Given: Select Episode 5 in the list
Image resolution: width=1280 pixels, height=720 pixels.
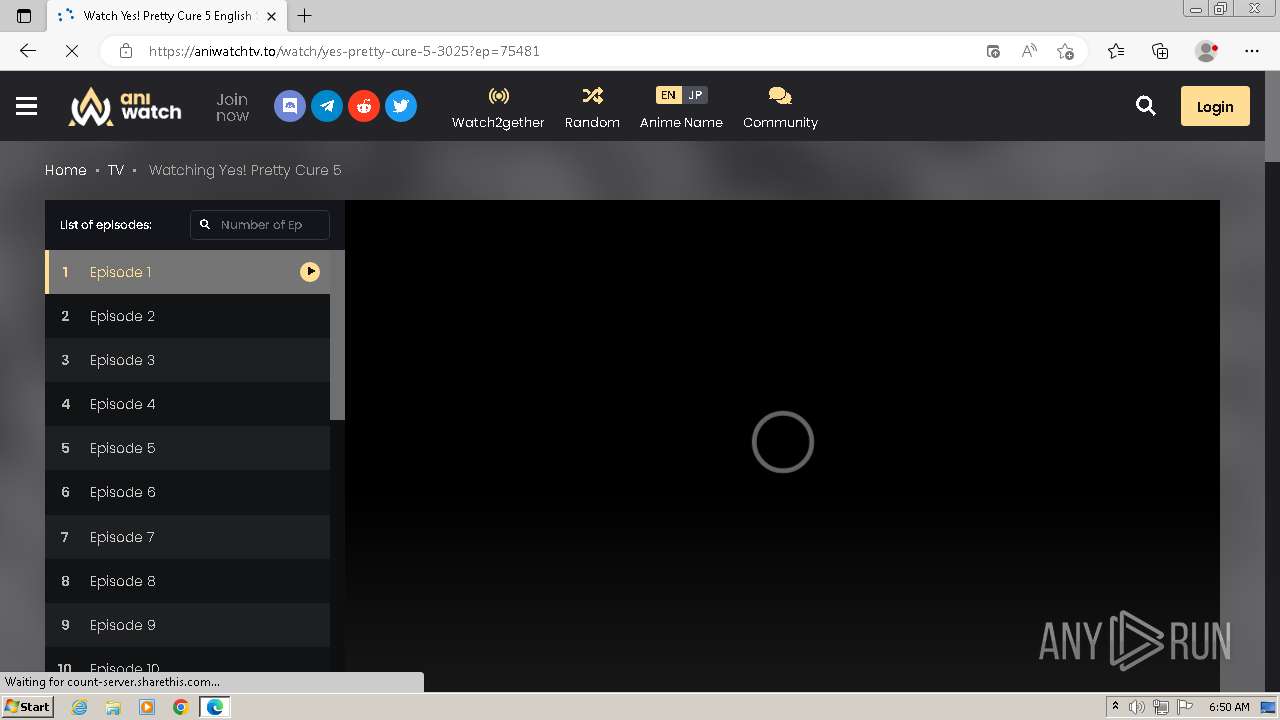Looking at the screenshot, I should pyautogui.click(x=188, y=448).
